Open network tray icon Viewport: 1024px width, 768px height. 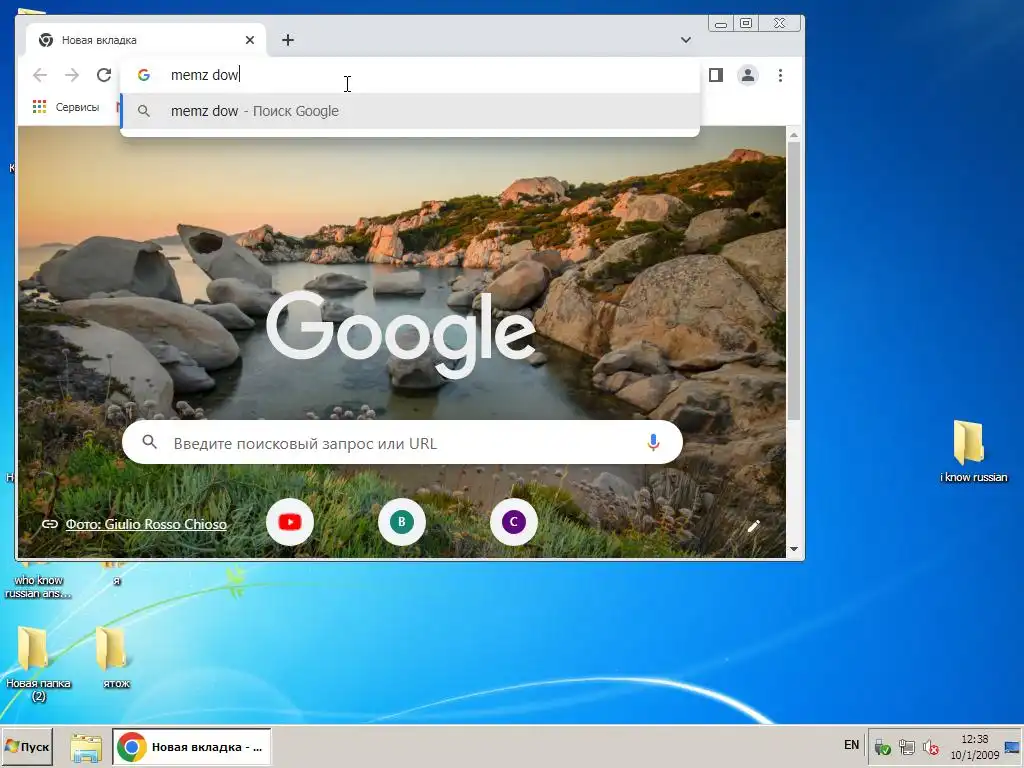pos(906,746)
